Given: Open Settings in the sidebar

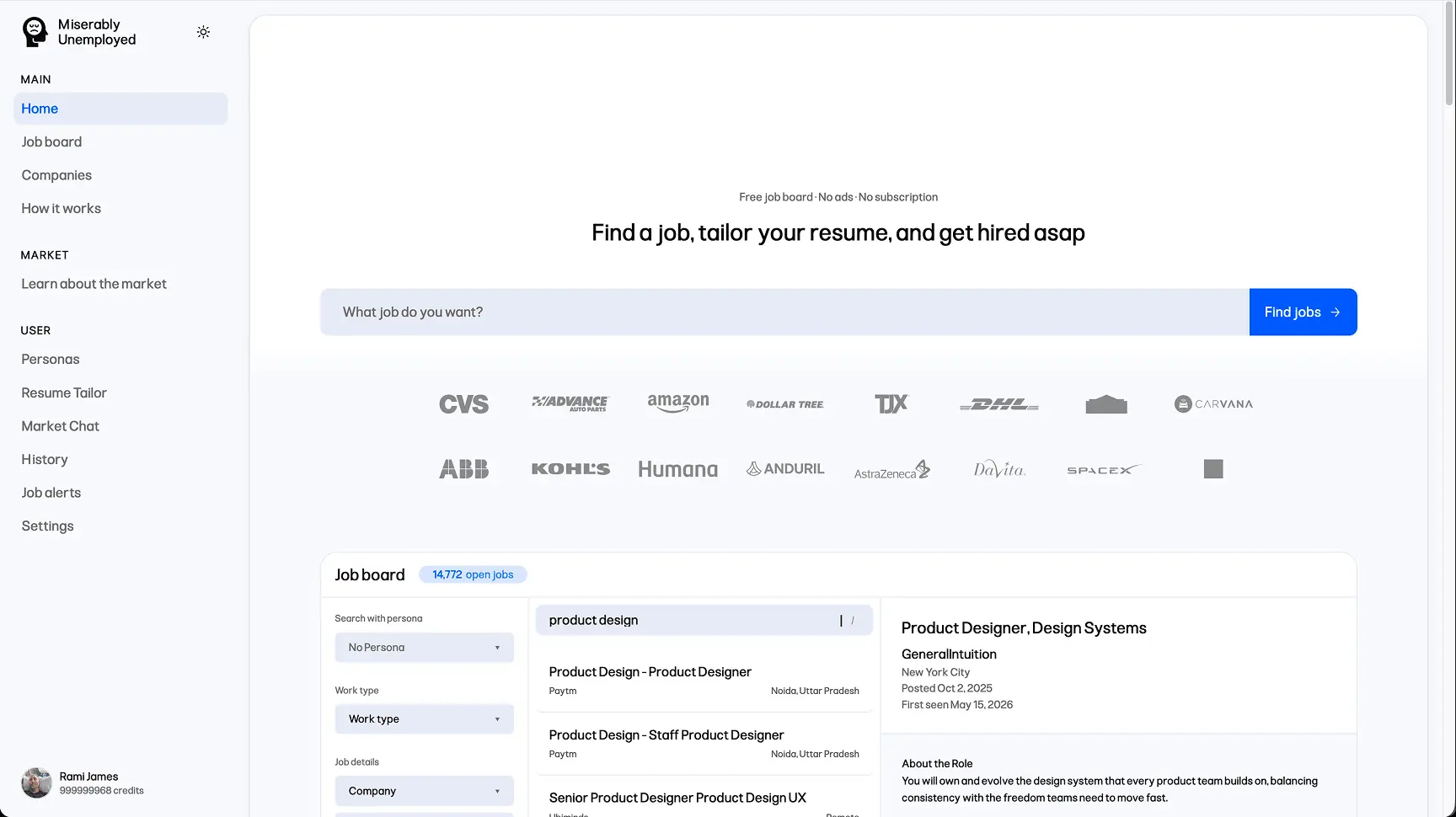Looking at the screenshot, I should 120,526.
